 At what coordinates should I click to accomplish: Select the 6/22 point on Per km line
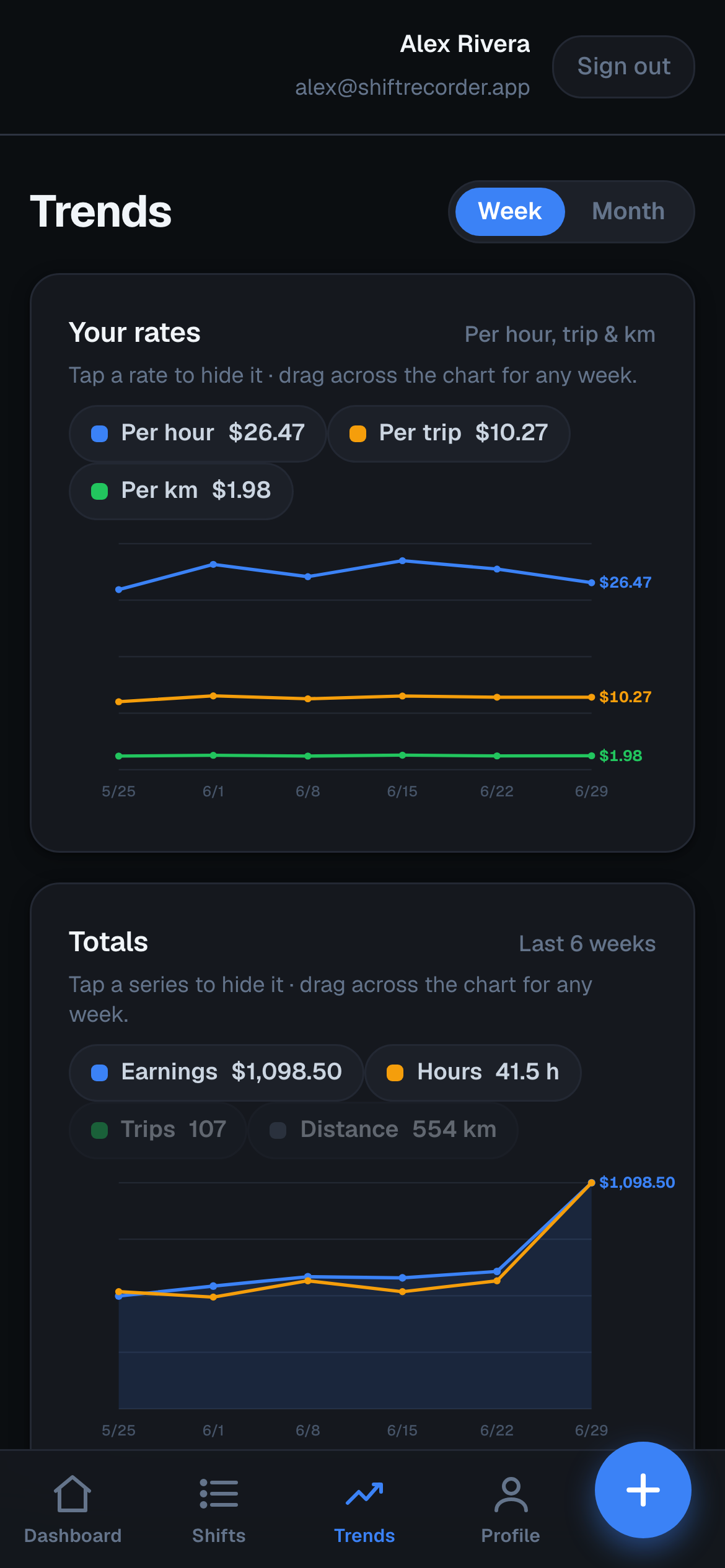pyautogui.click(x=497, y=756)
